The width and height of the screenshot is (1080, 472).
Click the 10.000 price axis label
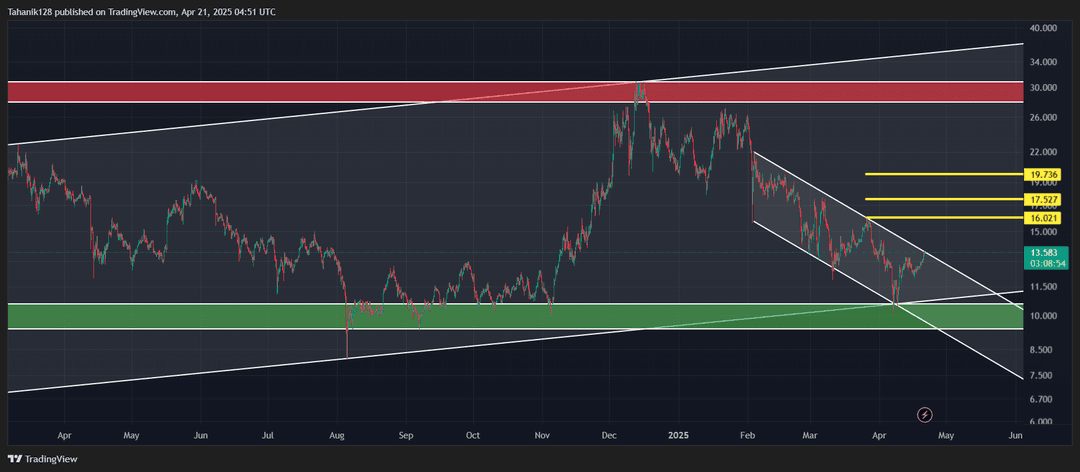click(x=1043, y=316)
